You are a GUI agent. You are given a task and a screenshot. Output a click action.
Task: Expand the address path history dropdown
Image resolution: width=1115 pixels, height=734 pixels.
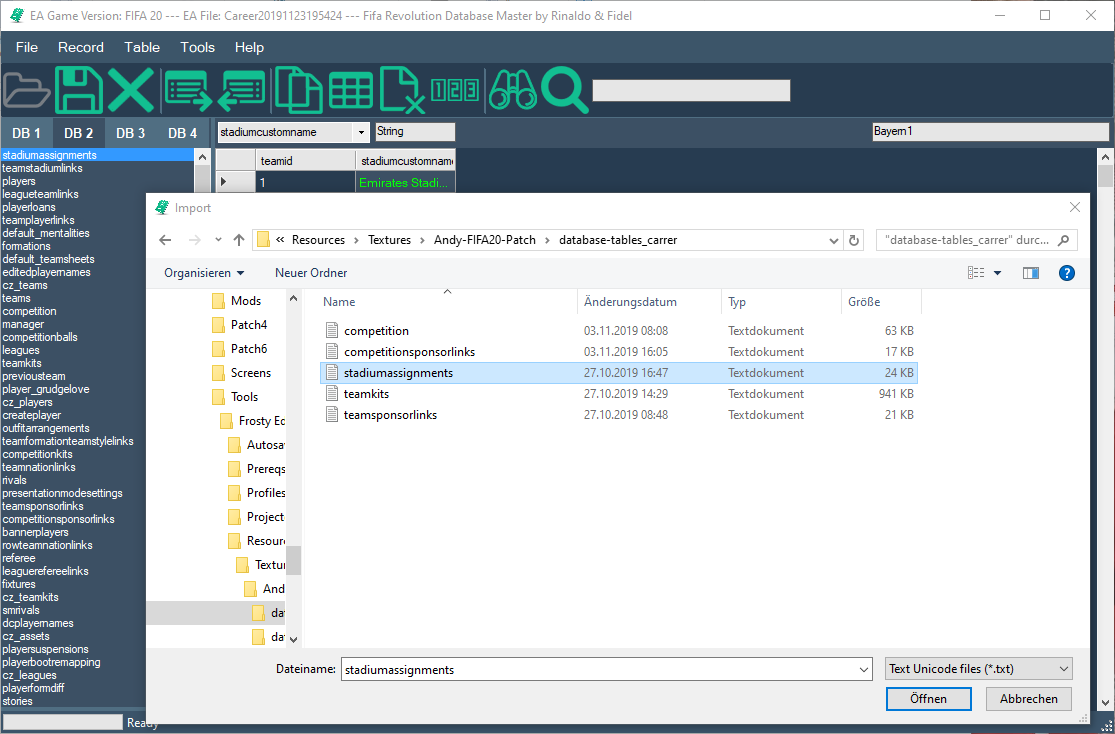(x=834, y=240)
